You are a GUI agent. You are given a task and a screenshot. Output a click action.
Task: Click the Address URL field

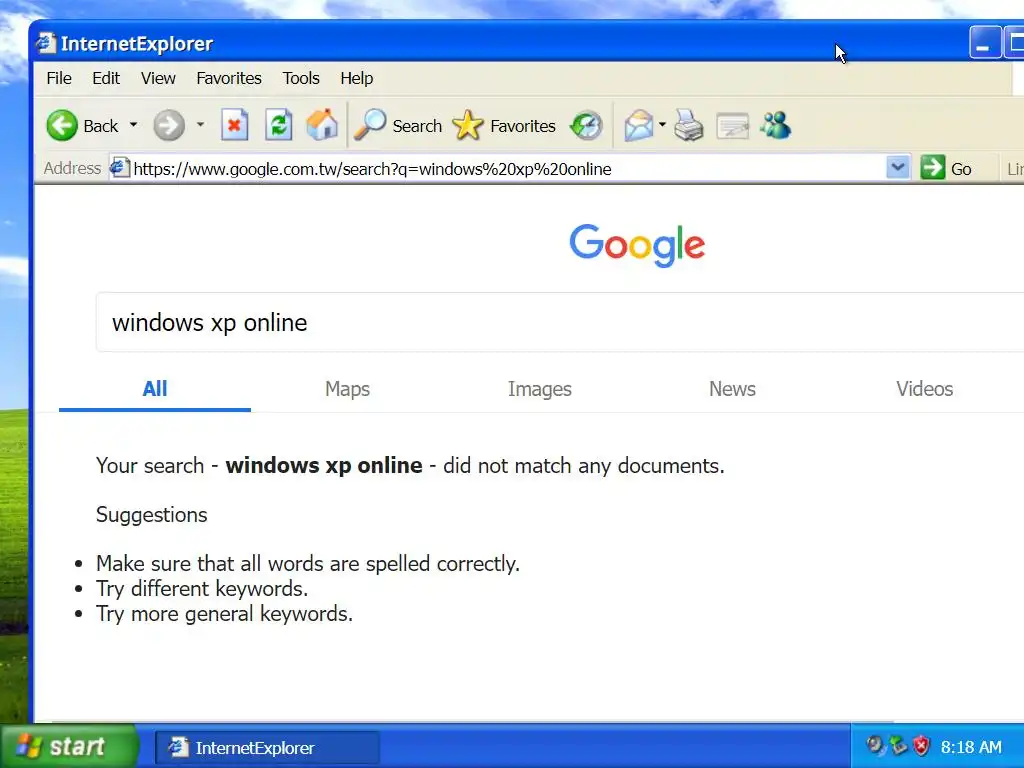point(508,168)
